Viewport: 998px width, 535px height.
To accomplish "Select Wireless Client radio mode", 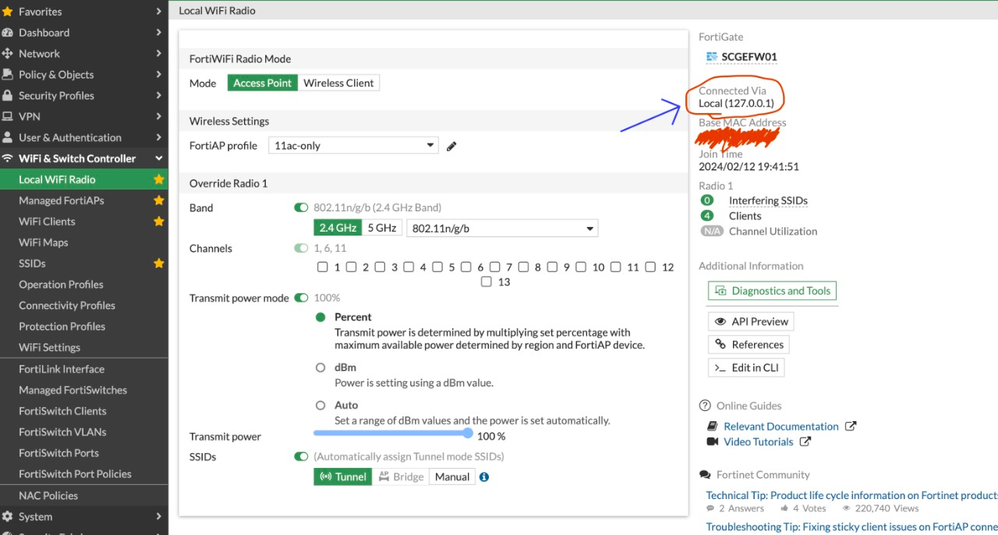I will click(339, 83).
